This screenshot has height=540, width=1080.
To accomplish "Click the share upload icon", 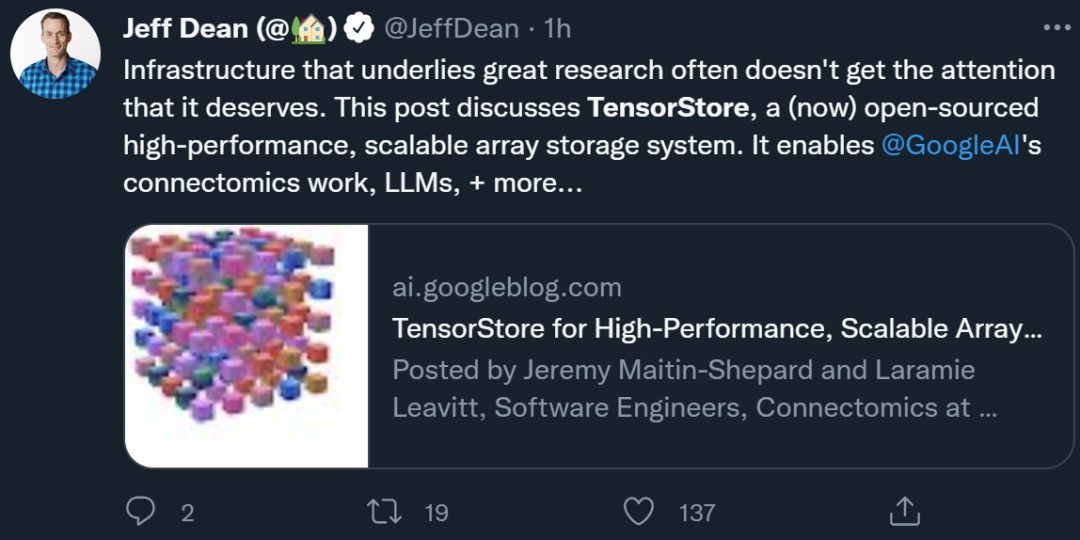I will point(904,512).
